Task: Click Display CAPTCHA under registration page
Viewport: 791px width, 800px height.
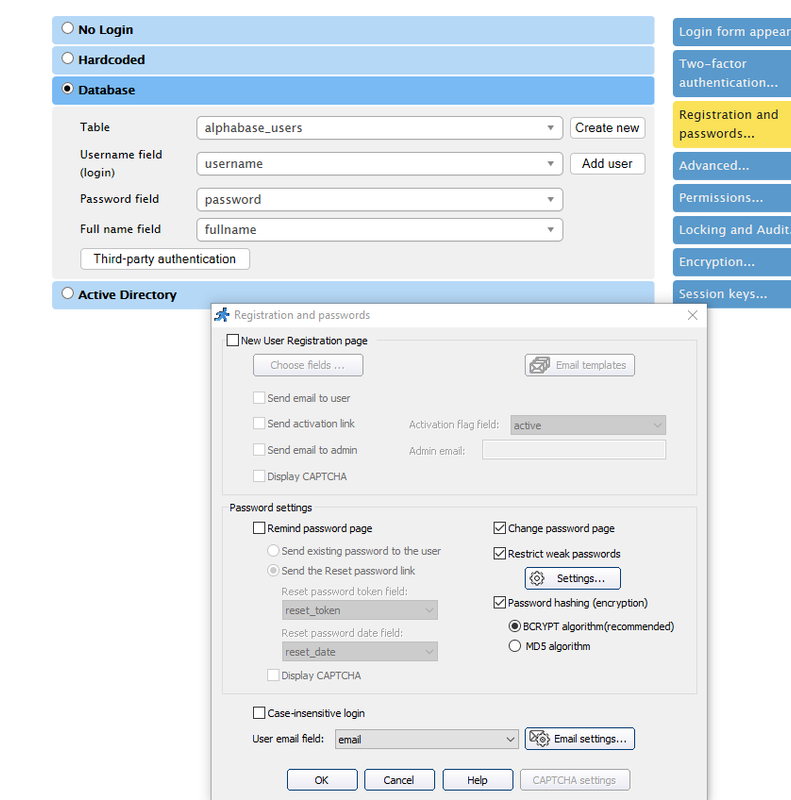Action: point(259,476)
